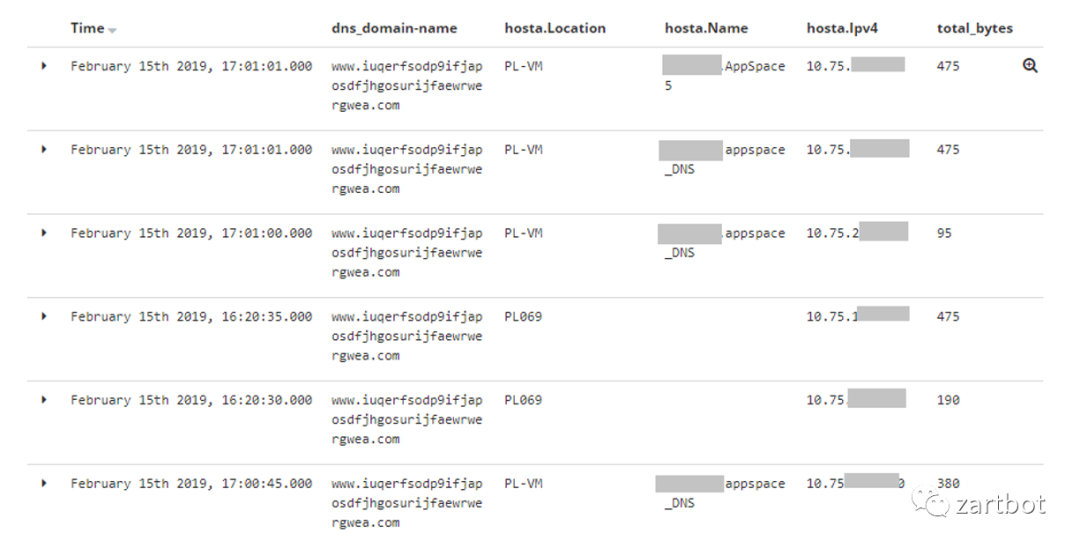This screenshot has width=1080, height=548.
Task: Click the 95 total_bytes value
Action: 944,233
